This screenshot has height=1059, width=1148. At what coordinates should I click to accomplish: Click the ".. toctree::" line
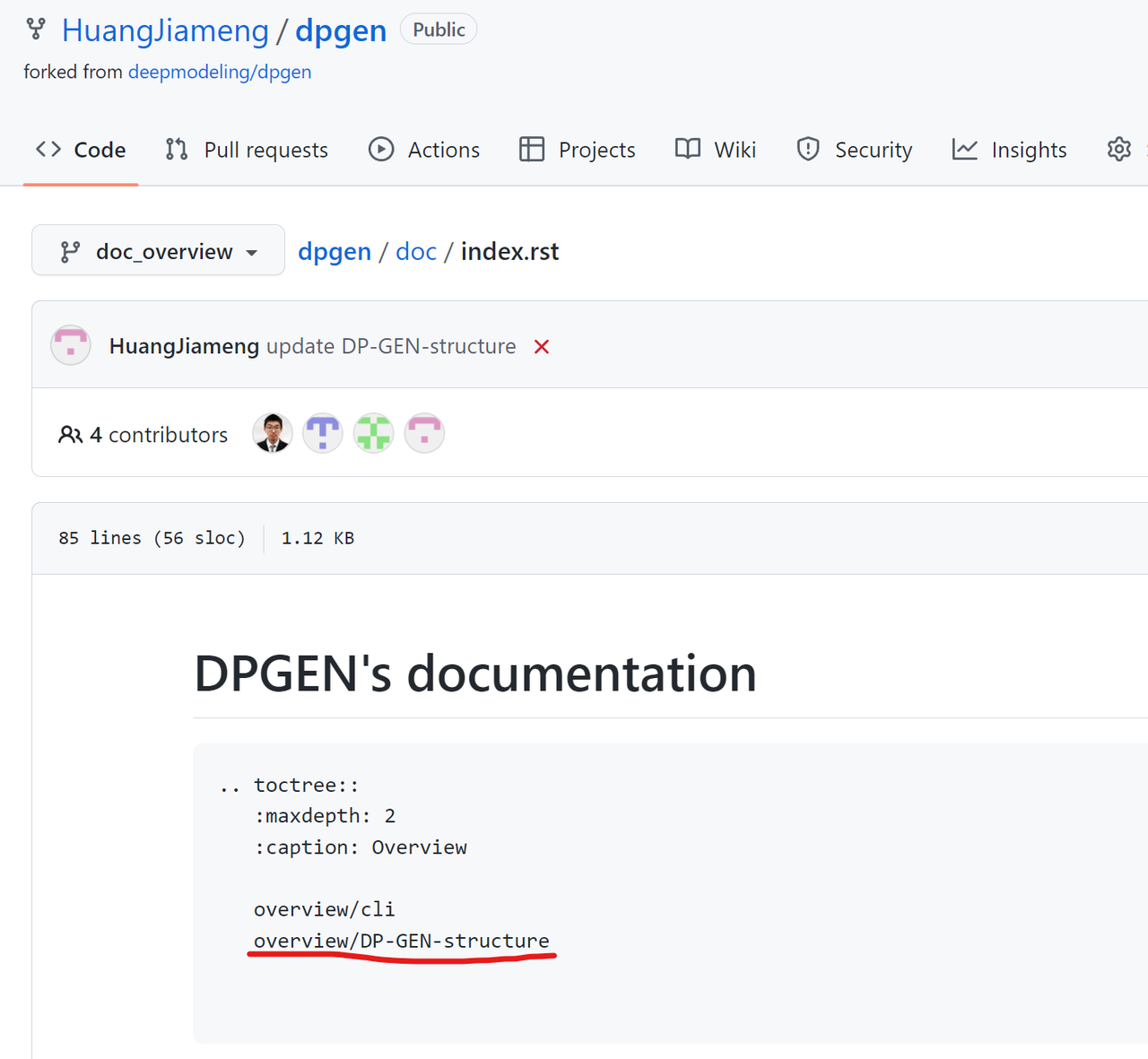tap(289, 786)
